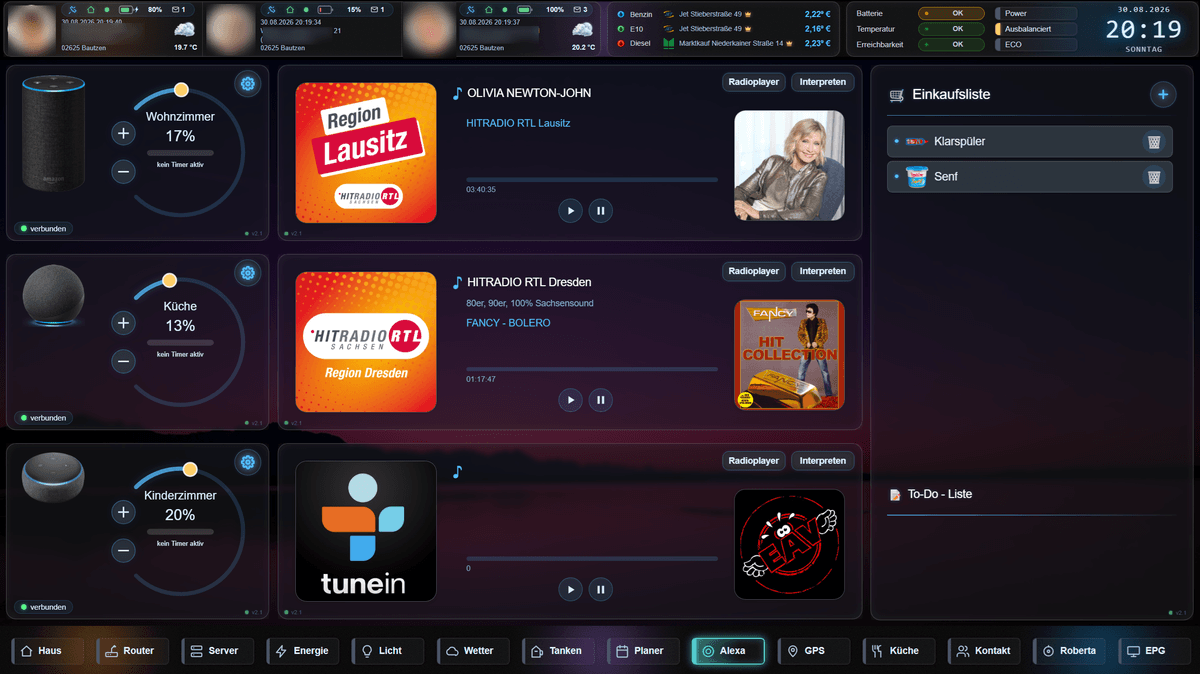1200x674 pixels.
Task: Click the Batterie OK status pill
Action: (x=952, y=14)
